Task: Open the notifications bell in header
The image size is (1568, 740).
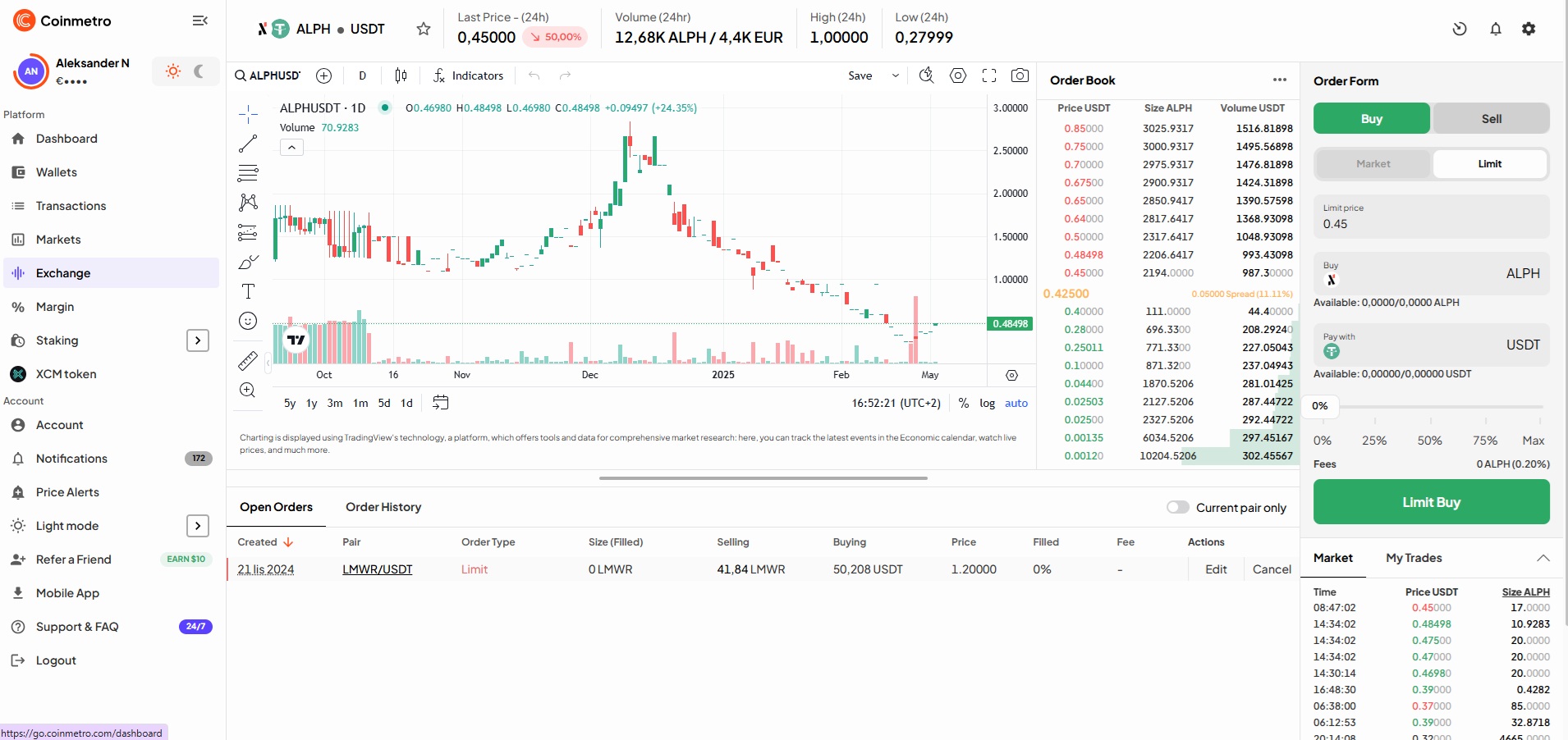Action: coord(1496,29)
